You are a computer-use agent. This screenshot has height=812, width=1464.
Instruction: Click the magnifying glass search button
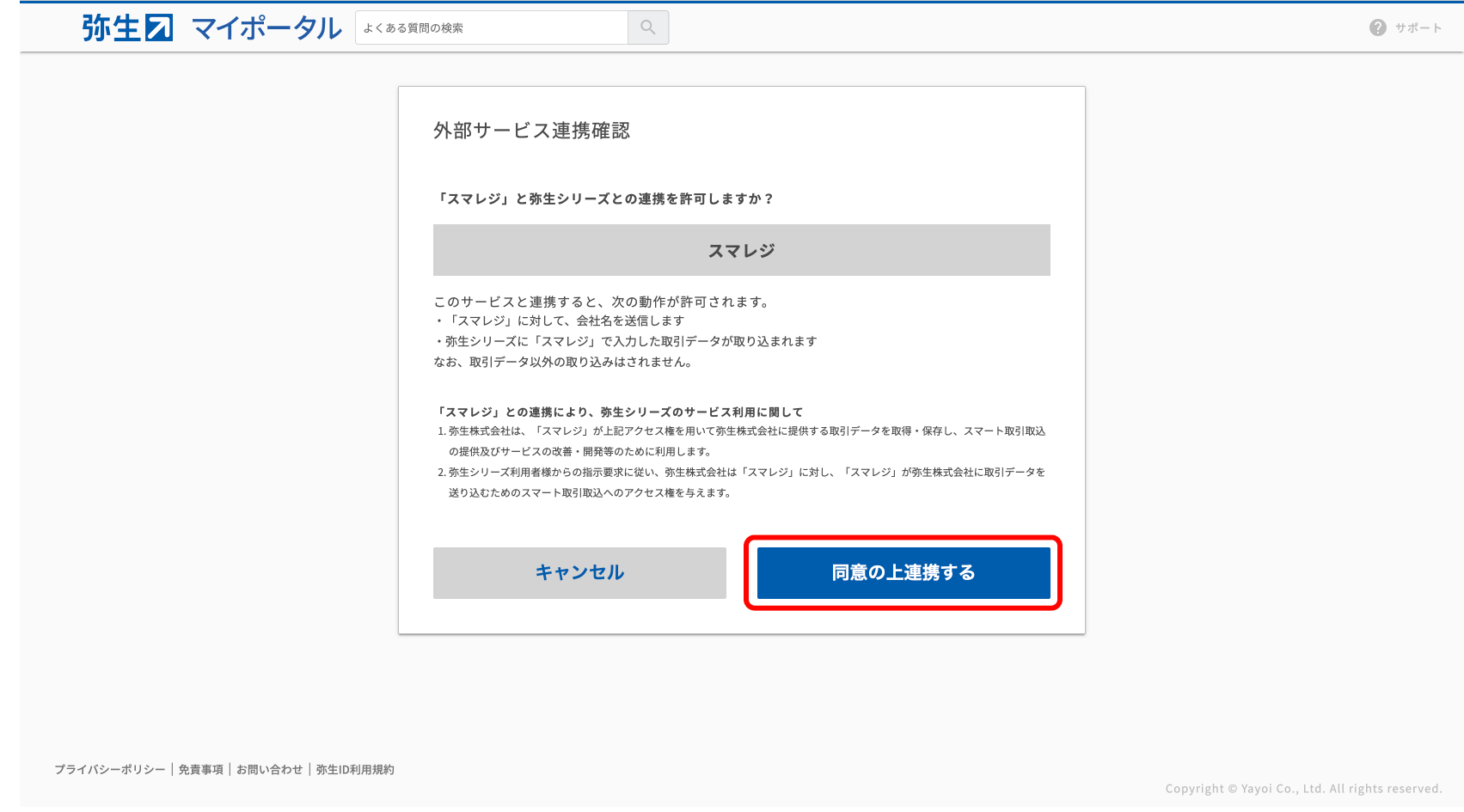(648, 27)
